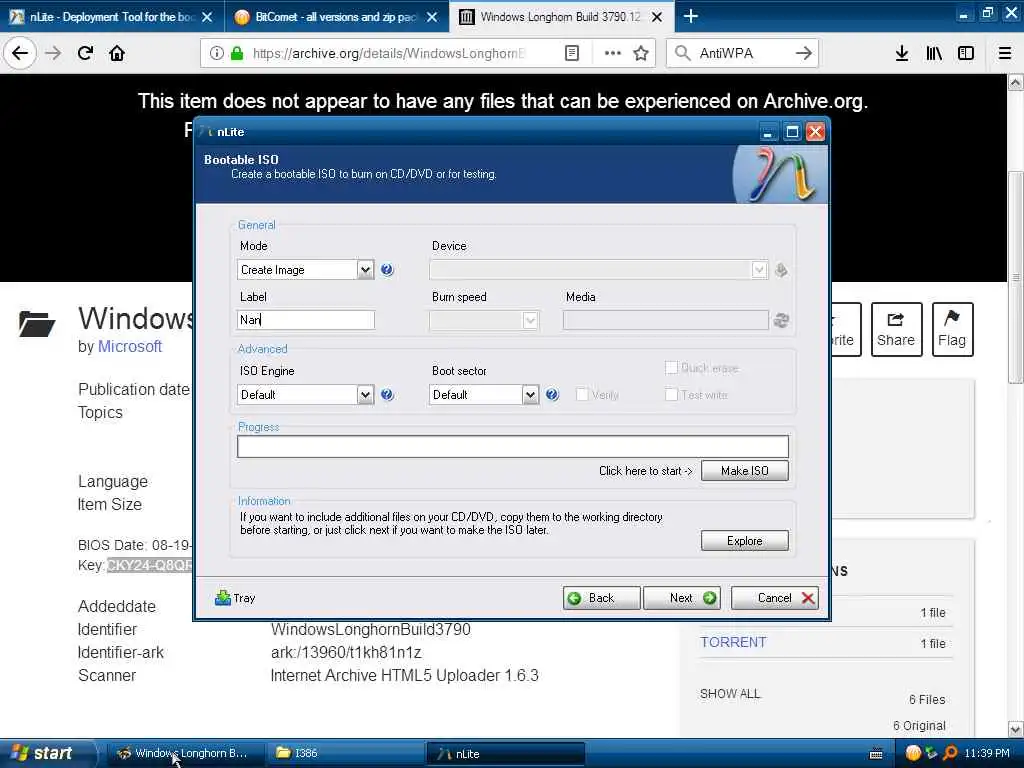Click the orange system tray icon
This screenshot has height=768, width=1024.
(913, 753)
